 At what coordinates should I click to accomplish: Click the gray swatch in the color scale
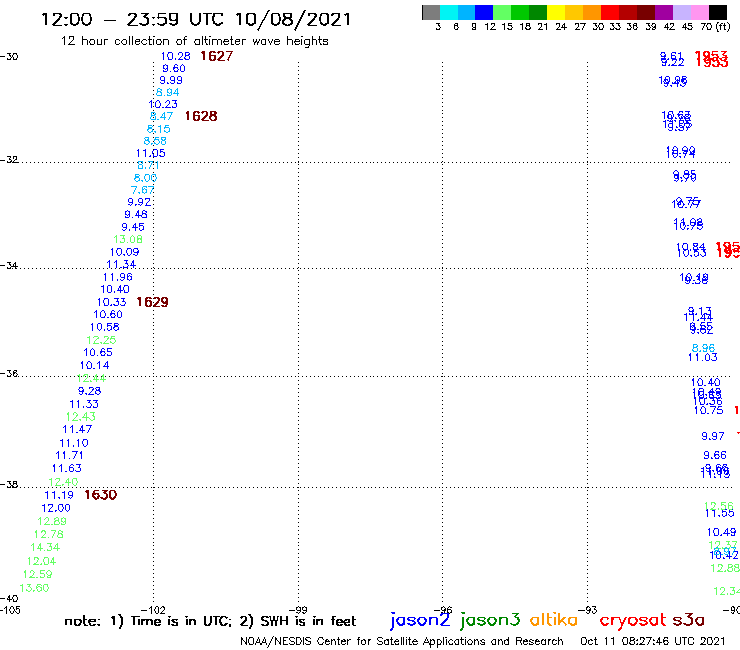[x=431, y=12]
